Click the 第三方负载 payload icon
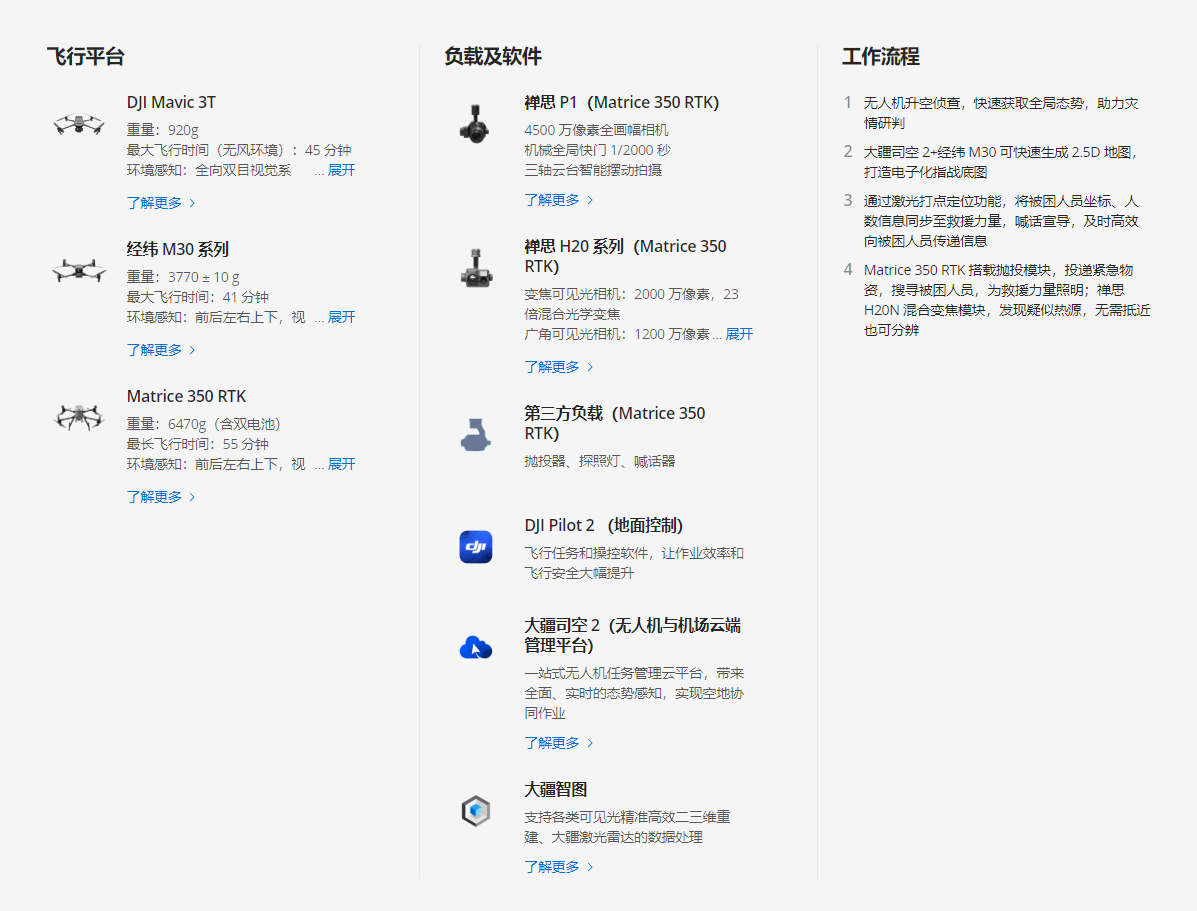This screenshot has width=1197, height=911. click(475, 434)
